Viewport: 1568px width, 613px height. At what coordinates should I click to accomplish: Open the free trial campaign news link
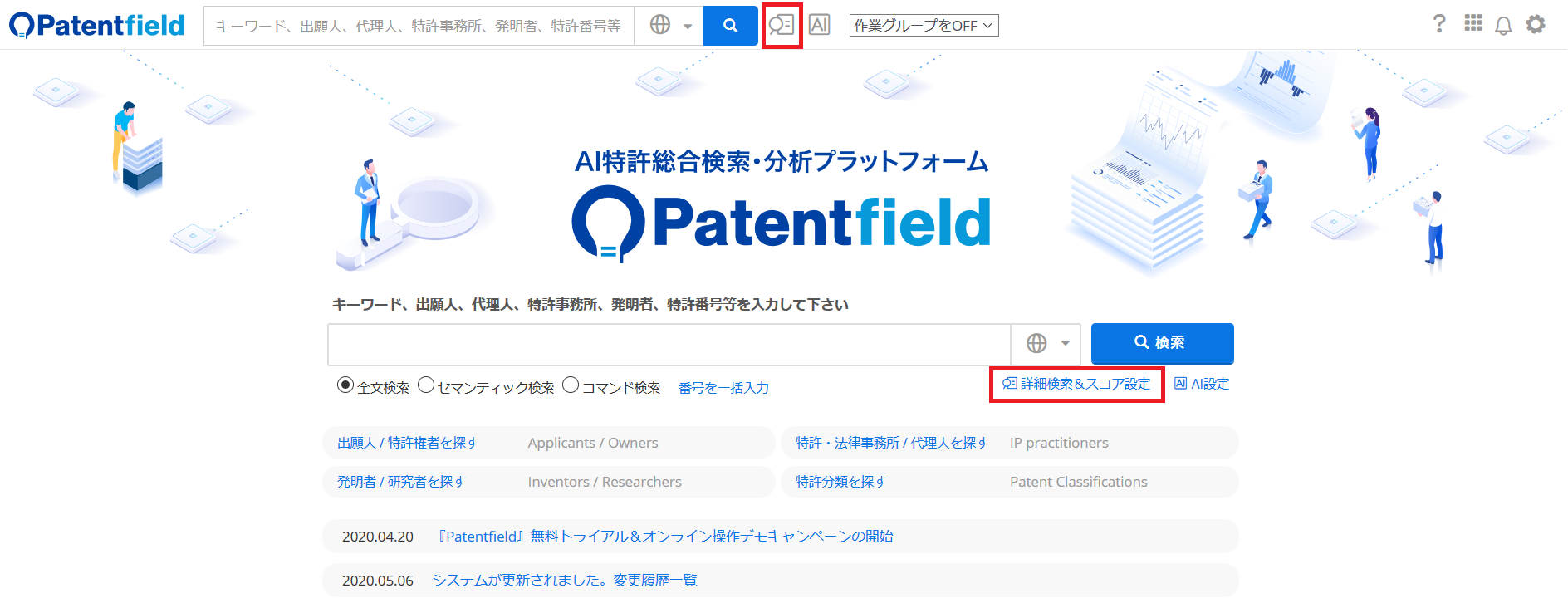(666, 537)
